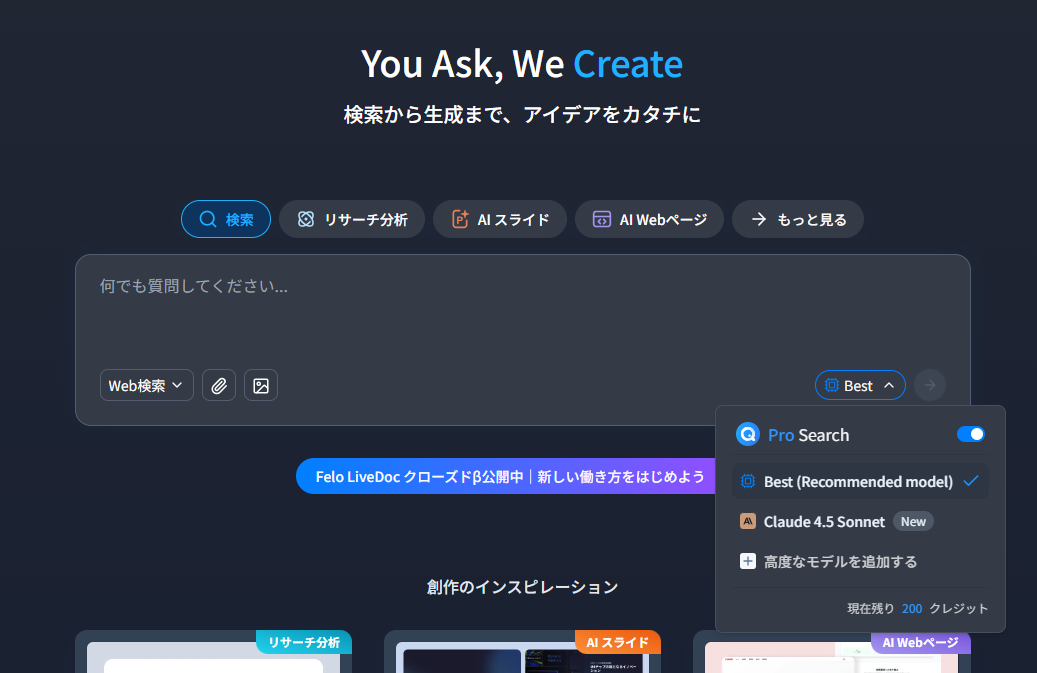1037x673 pixels.
Task: Click the send arrow button
Action: [930, 385]
